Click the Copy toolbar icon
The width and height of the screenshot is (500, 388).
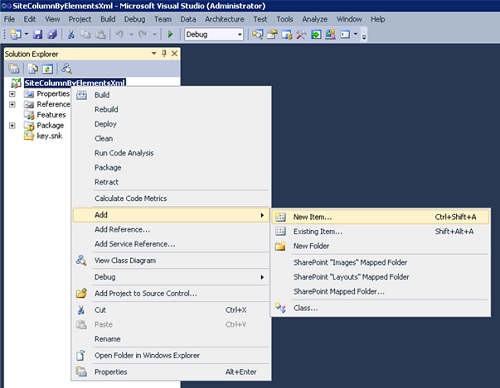coord(86,34)
